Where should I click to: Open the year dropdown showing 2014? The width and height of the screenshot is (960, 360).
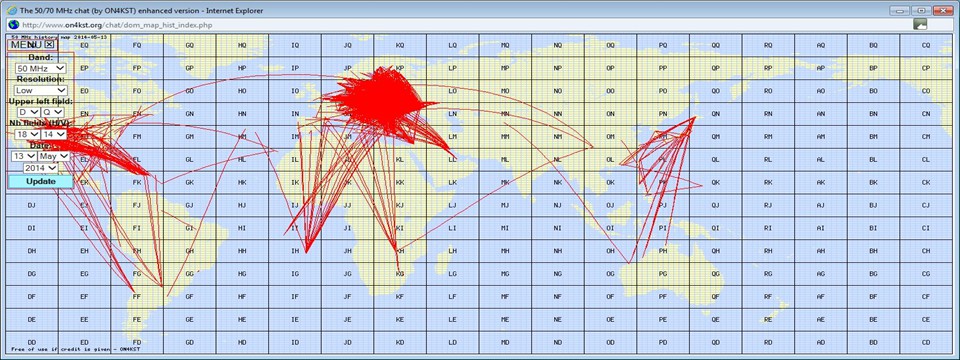(x=41, y=168)
